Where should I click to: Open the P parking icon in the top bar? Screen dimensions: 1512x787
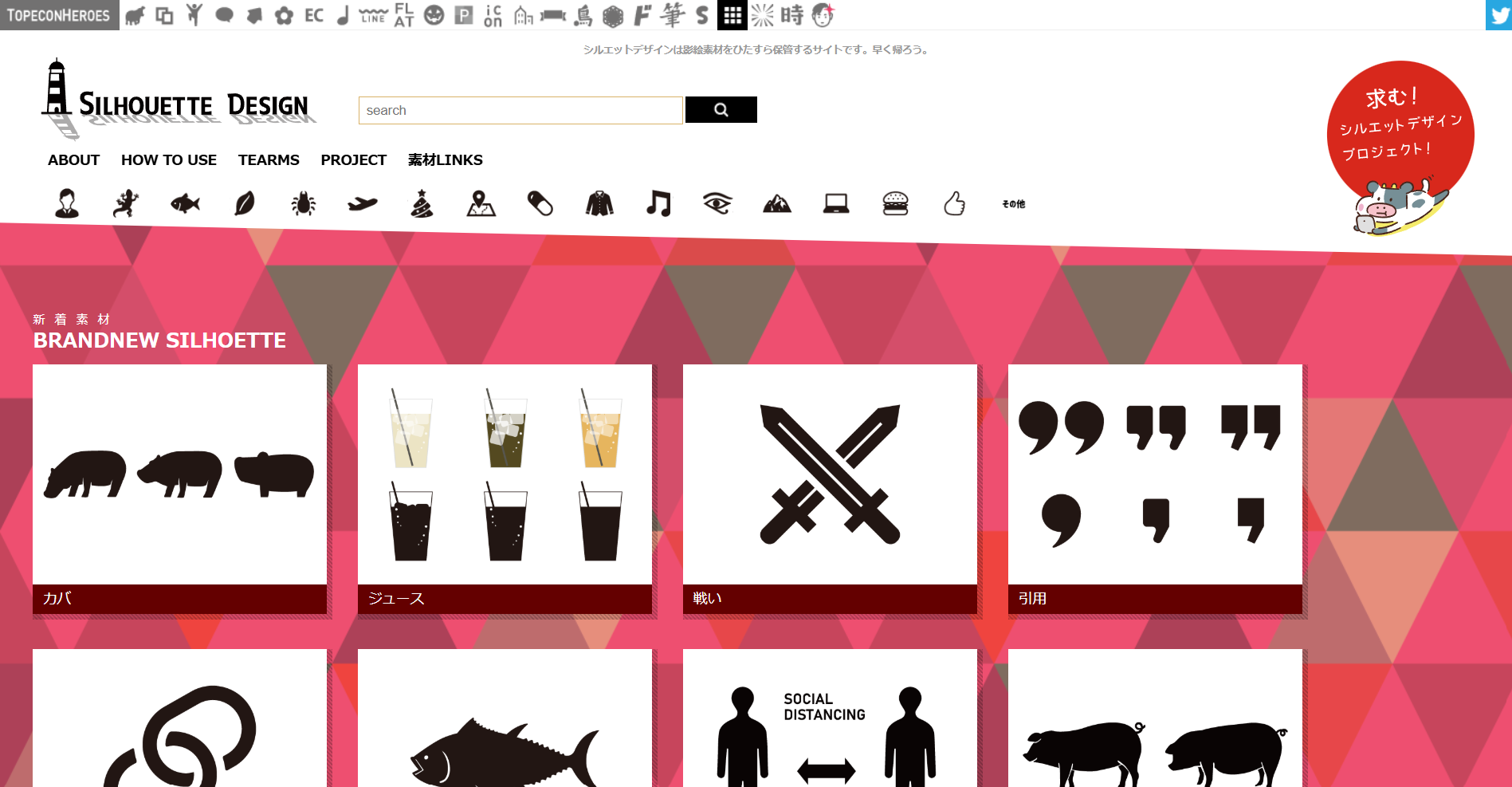(x=464, y=15)
